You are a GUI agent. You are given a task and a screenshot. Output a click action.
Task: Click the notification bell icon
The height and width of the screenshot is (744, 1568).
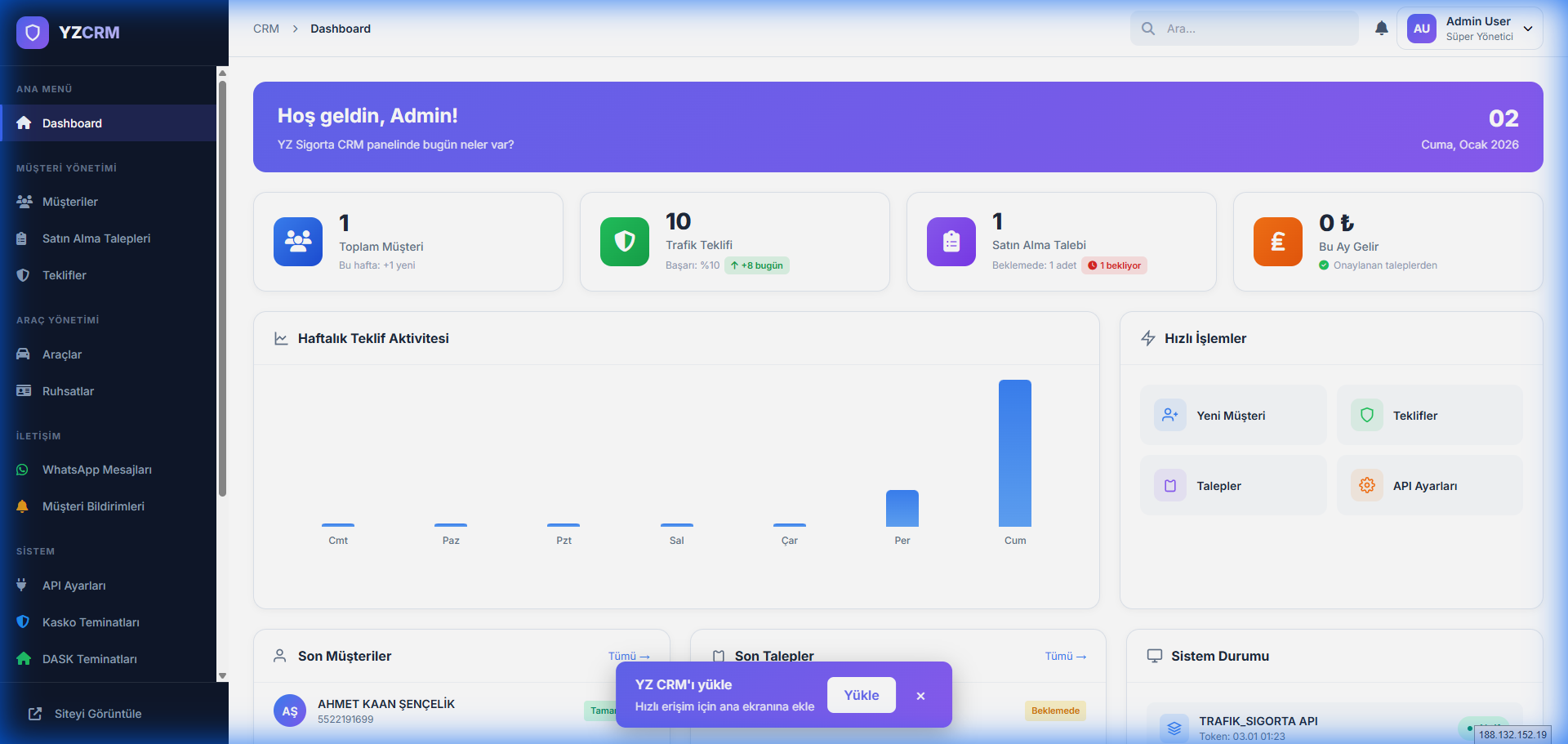[1381, 29]
